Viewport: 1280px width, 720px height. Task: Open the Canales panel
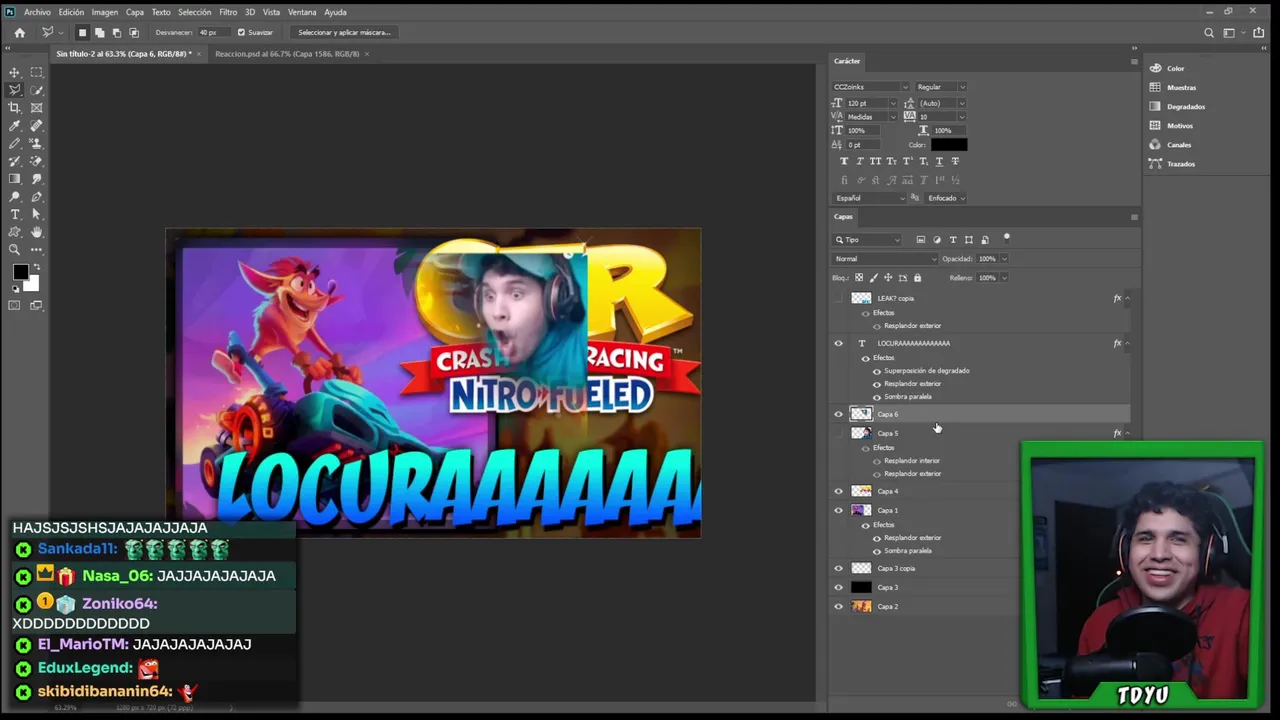(x=1179, y=145)
